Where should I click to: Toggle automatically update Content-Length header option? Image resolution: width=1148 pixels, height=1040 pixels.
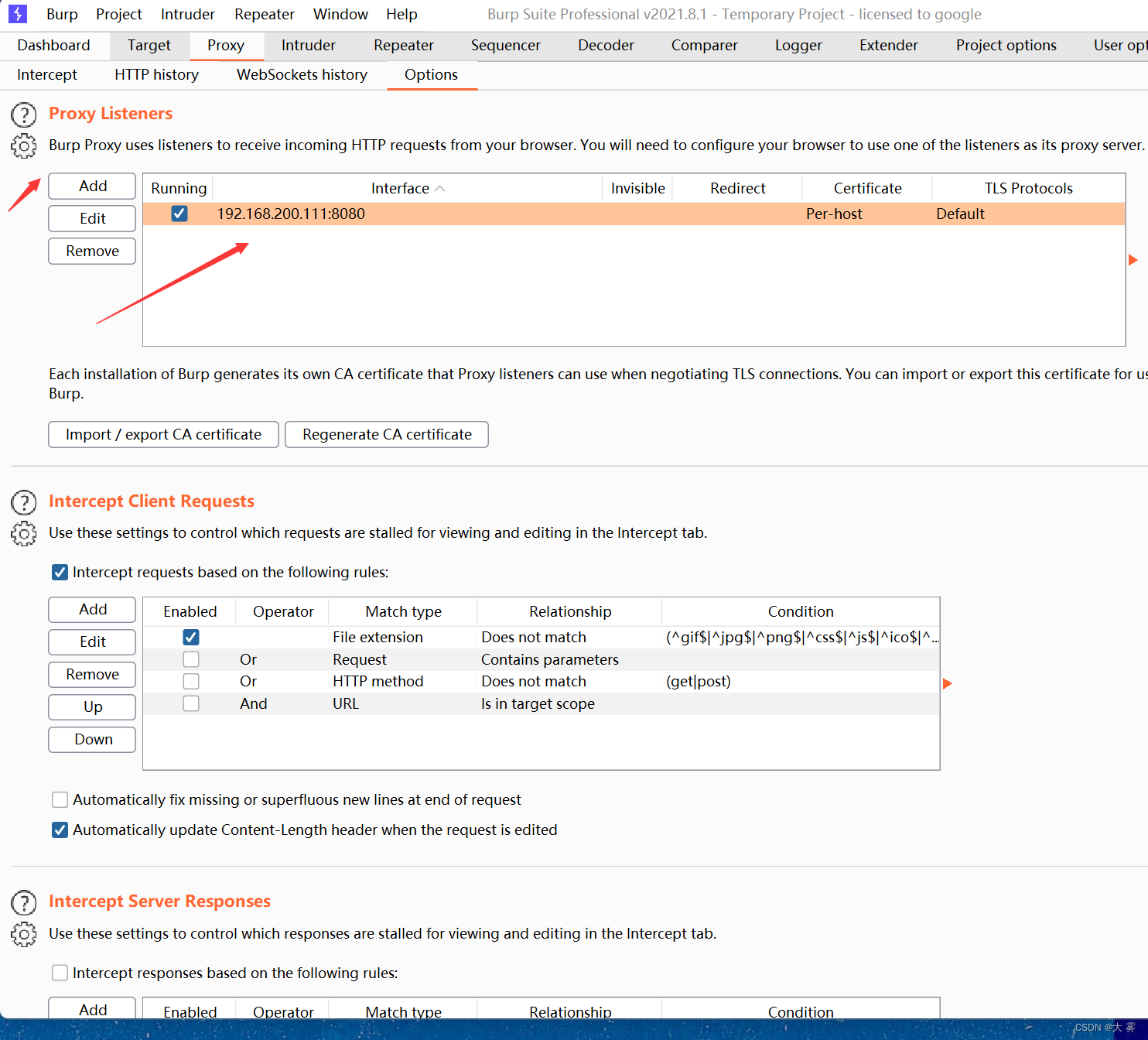tap(60, 830)
